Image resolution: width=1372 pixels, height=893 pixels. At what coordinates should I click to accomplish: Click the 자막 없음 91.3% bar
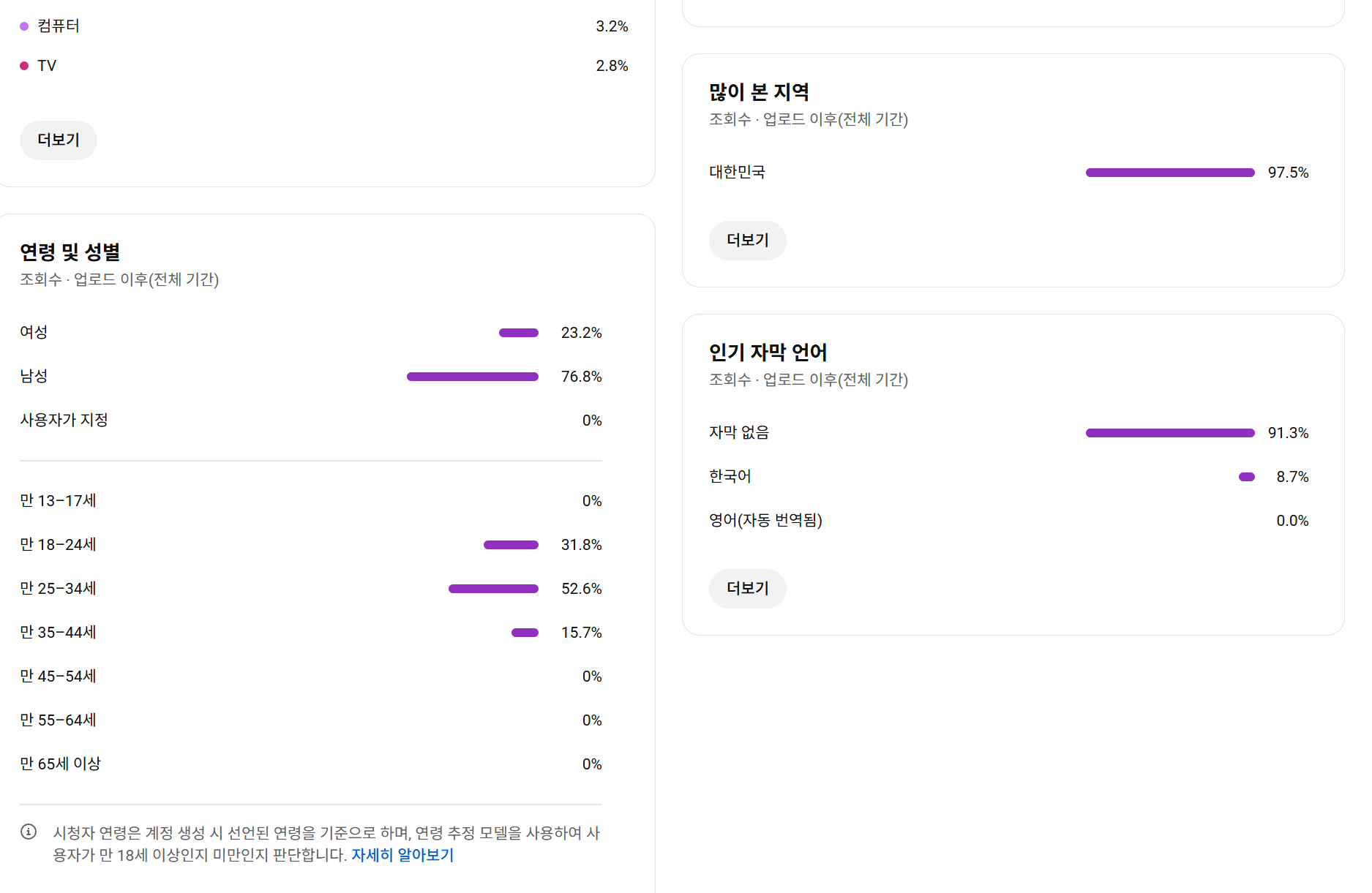click(x=1170, y=433)
